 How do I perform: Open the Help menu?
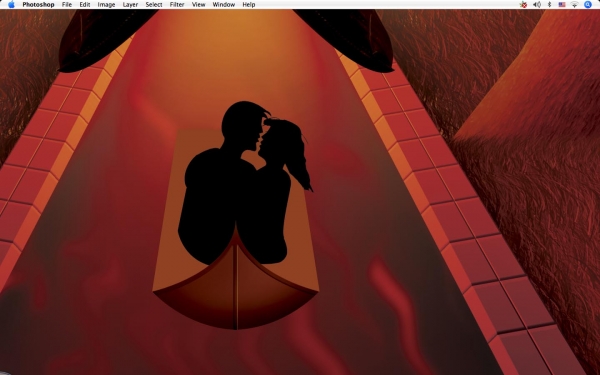click(x=249, y=5)
